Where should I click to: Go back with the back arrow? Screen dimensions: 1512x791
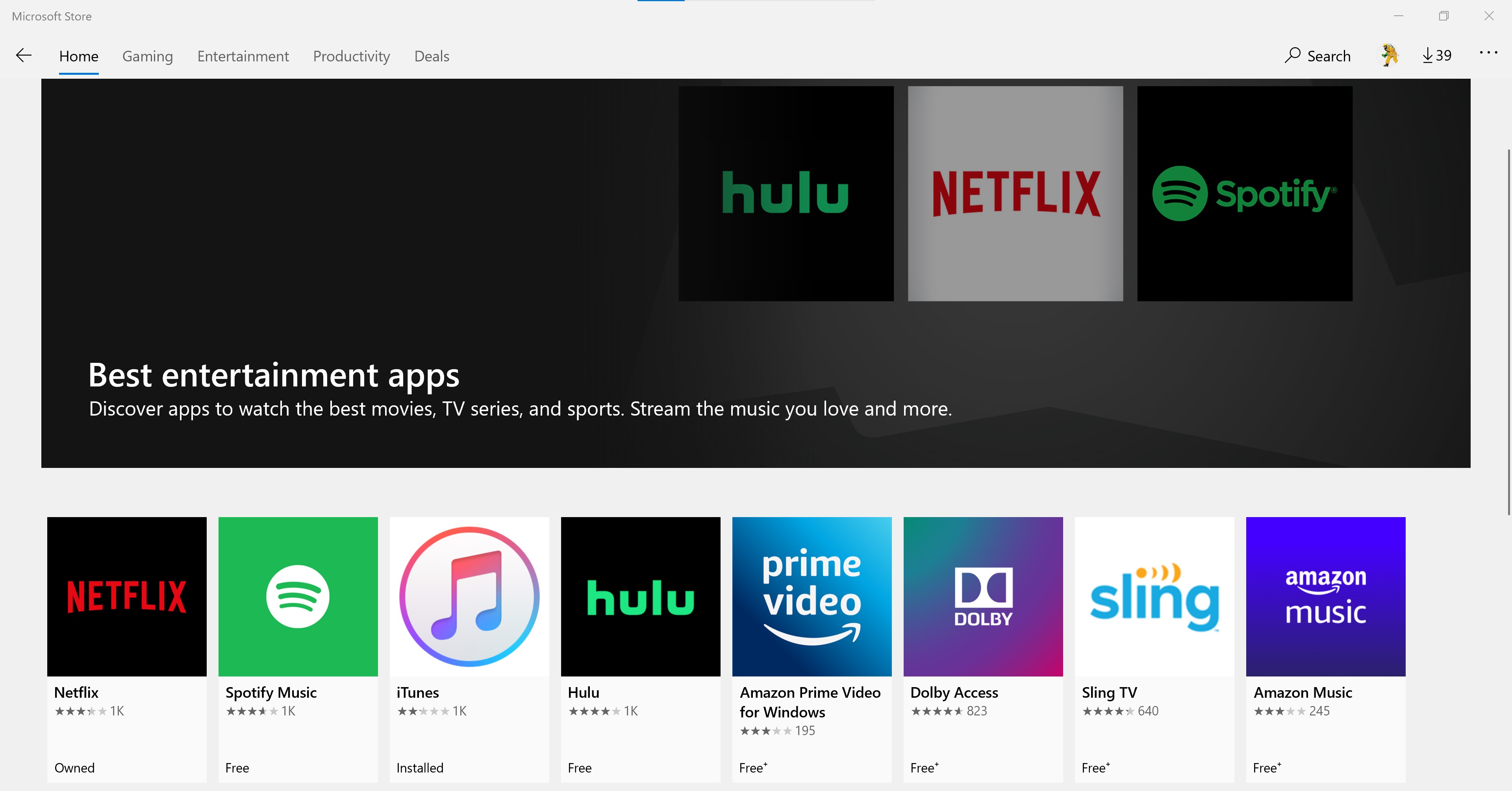(x=24, y=56)
